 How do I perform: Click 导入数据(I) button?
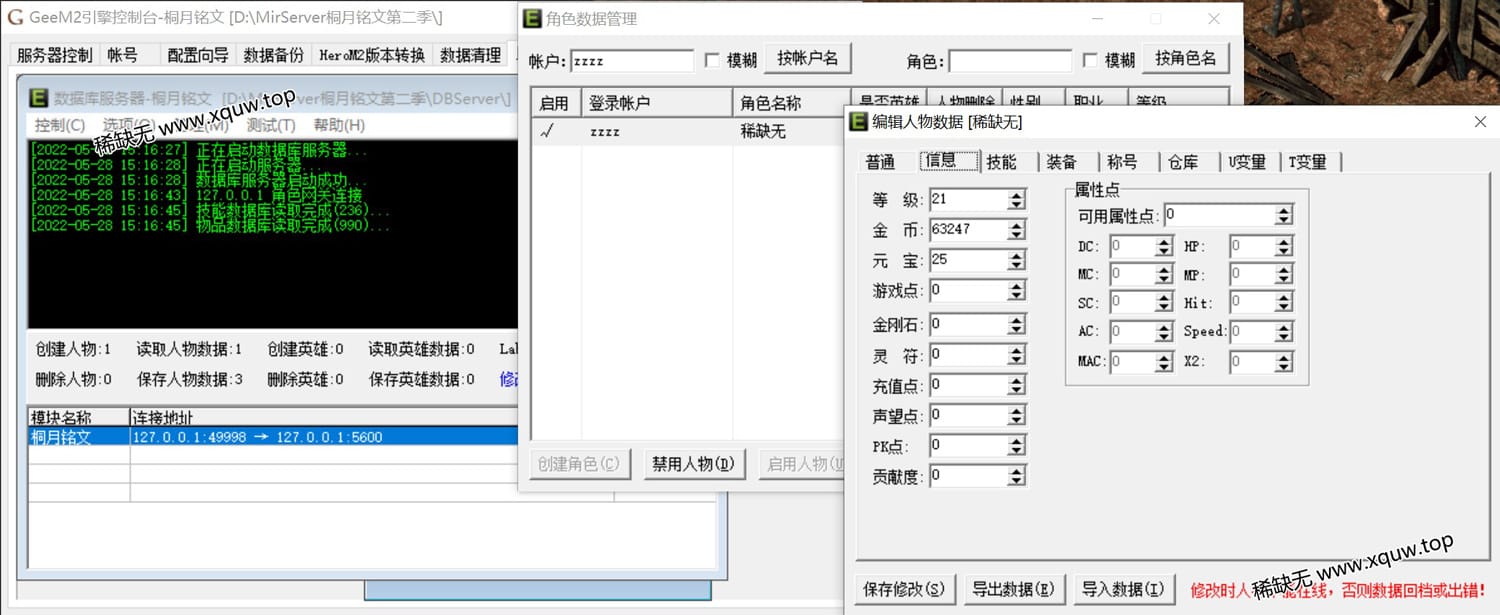(1122, 589)
